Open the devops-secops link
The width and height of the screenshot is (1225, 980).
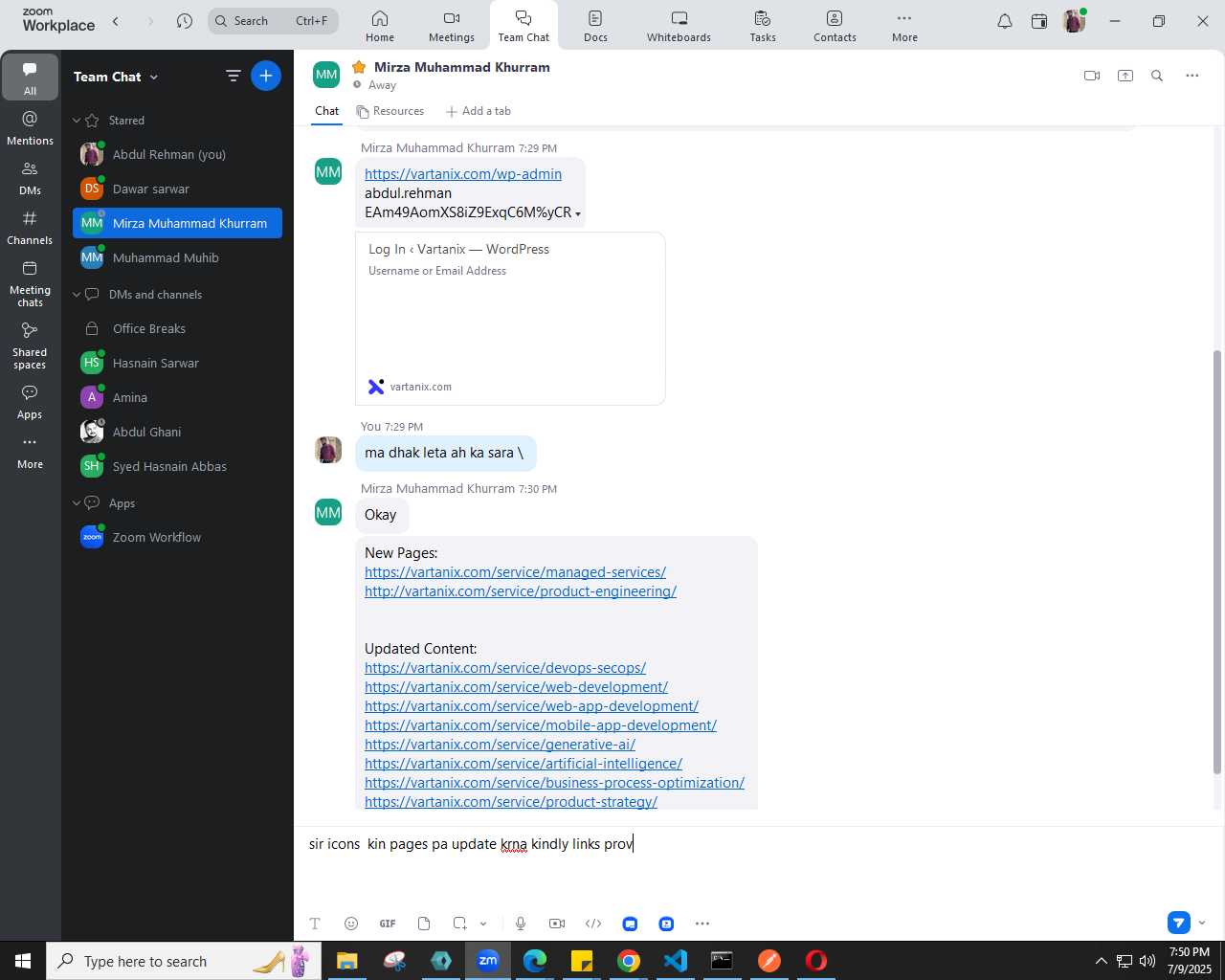click(x=505, y=668)
